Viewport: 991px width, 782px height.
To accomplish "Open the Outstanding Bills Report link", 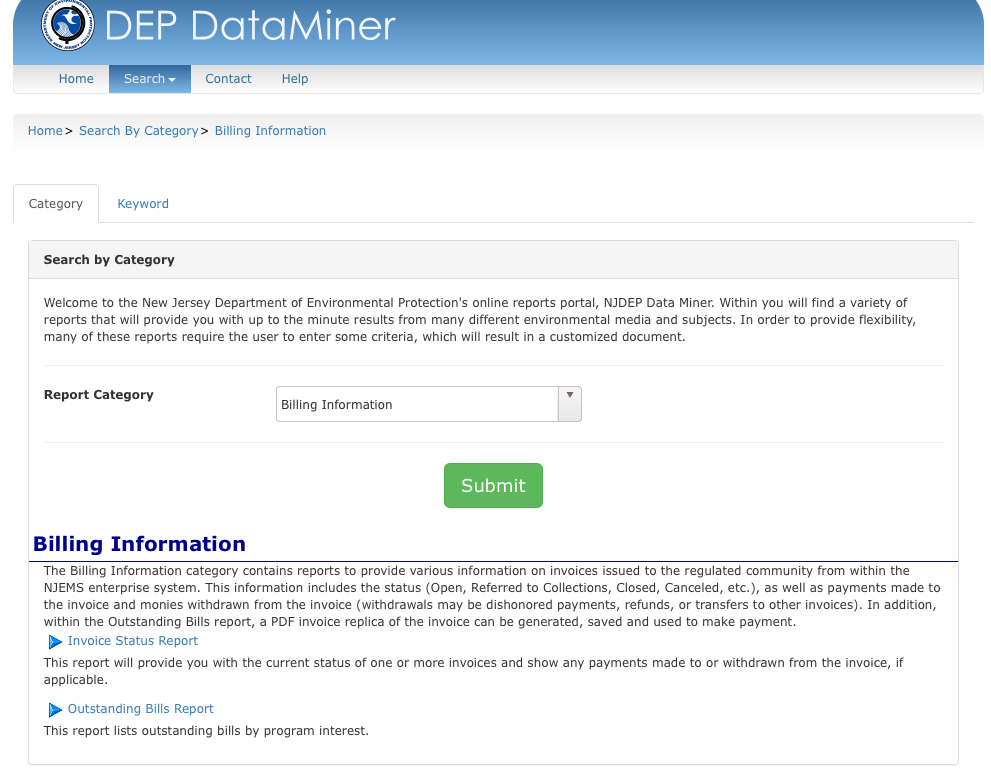I will [140, 709].
